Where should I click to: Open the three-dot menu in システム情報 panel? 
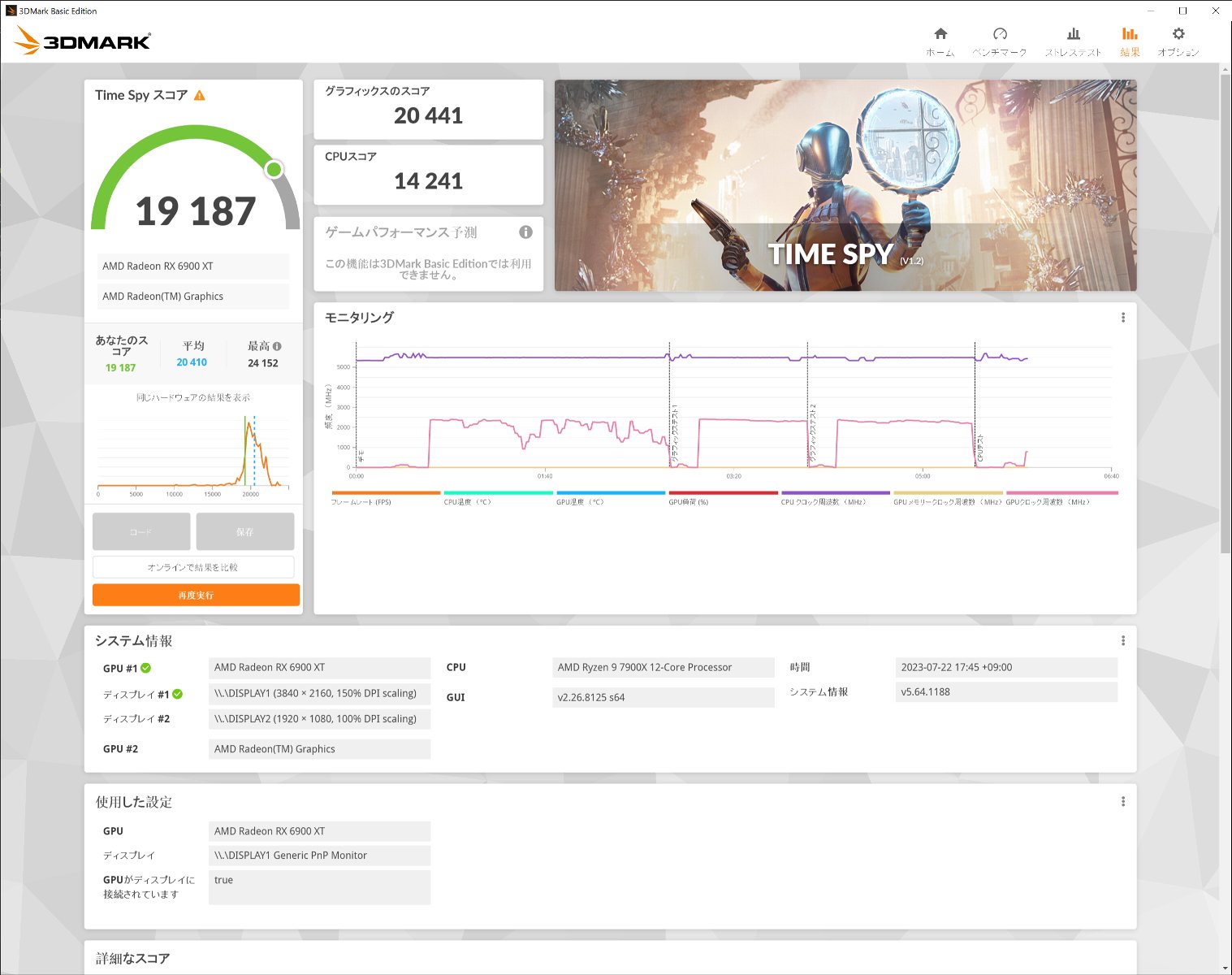1123,641
